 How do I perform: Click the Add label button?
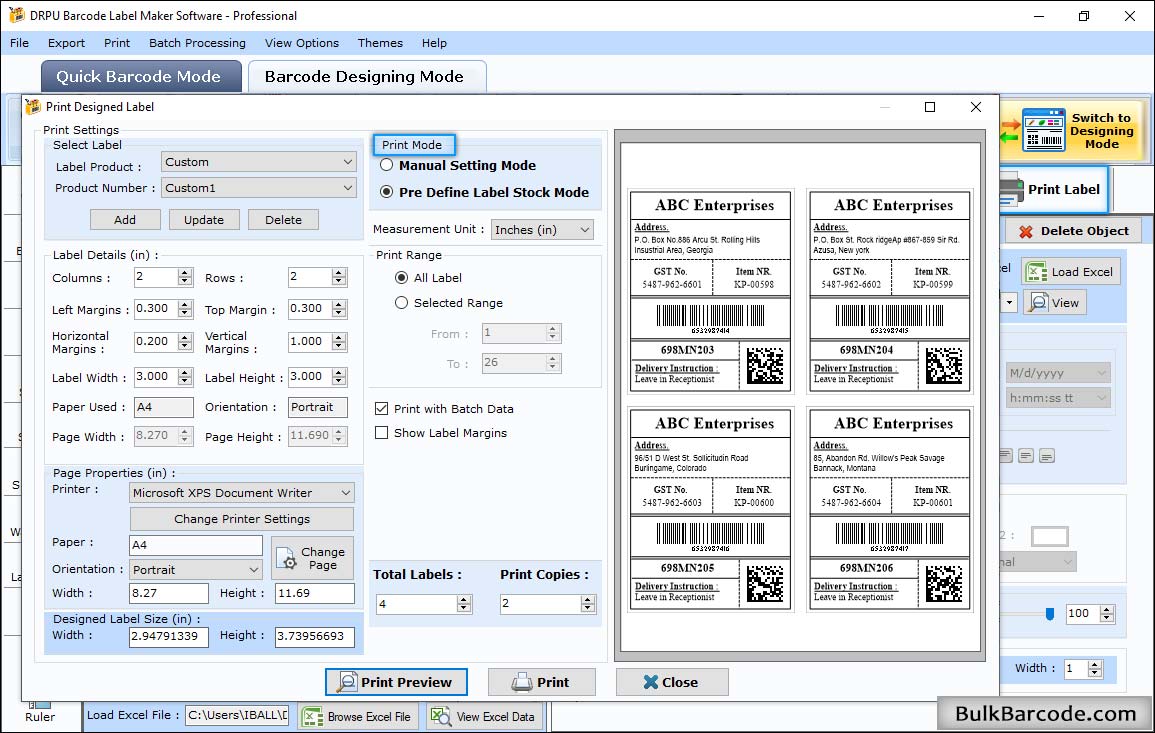point(125,220)
